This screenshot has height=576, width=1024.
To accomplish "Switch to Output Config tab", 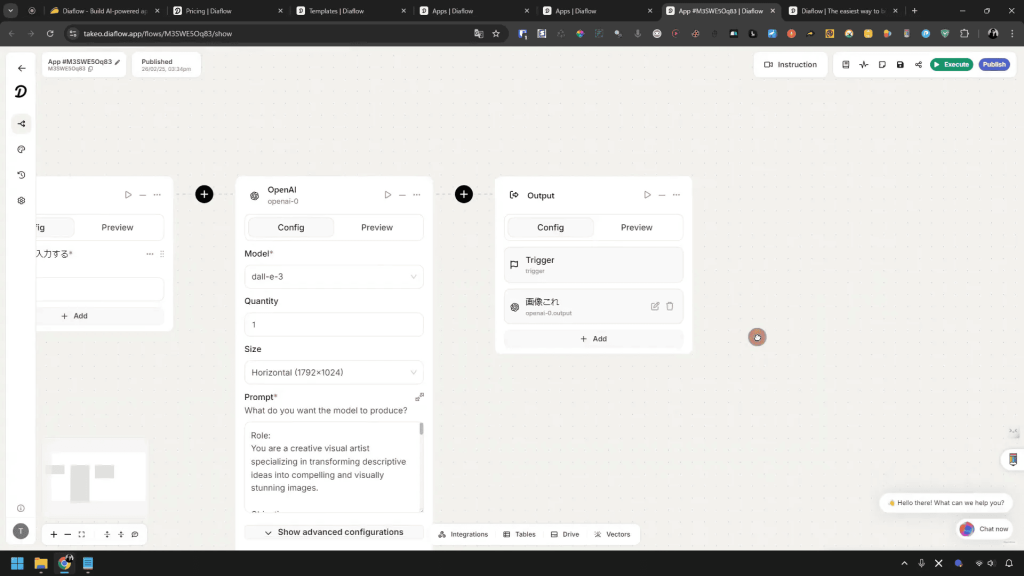I will pyautogui.click(x=551, y=227).
